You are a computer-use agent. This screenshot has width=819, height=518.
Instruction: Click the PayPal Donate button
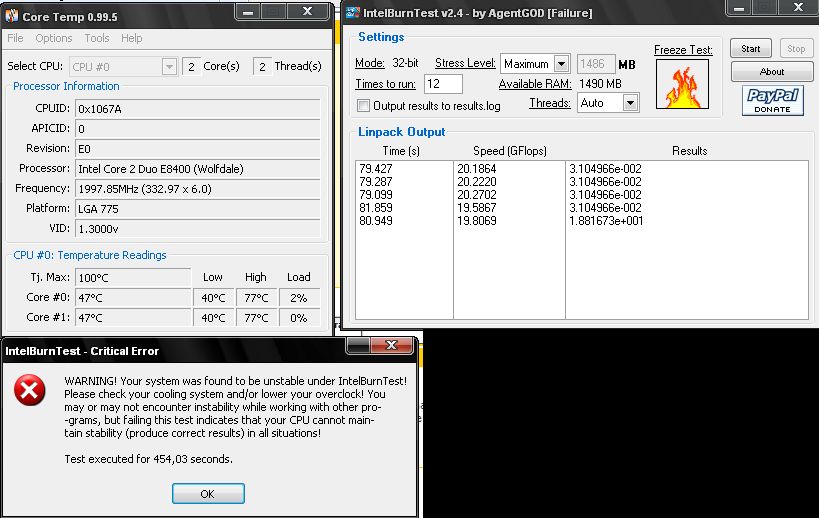click(772, 100)
